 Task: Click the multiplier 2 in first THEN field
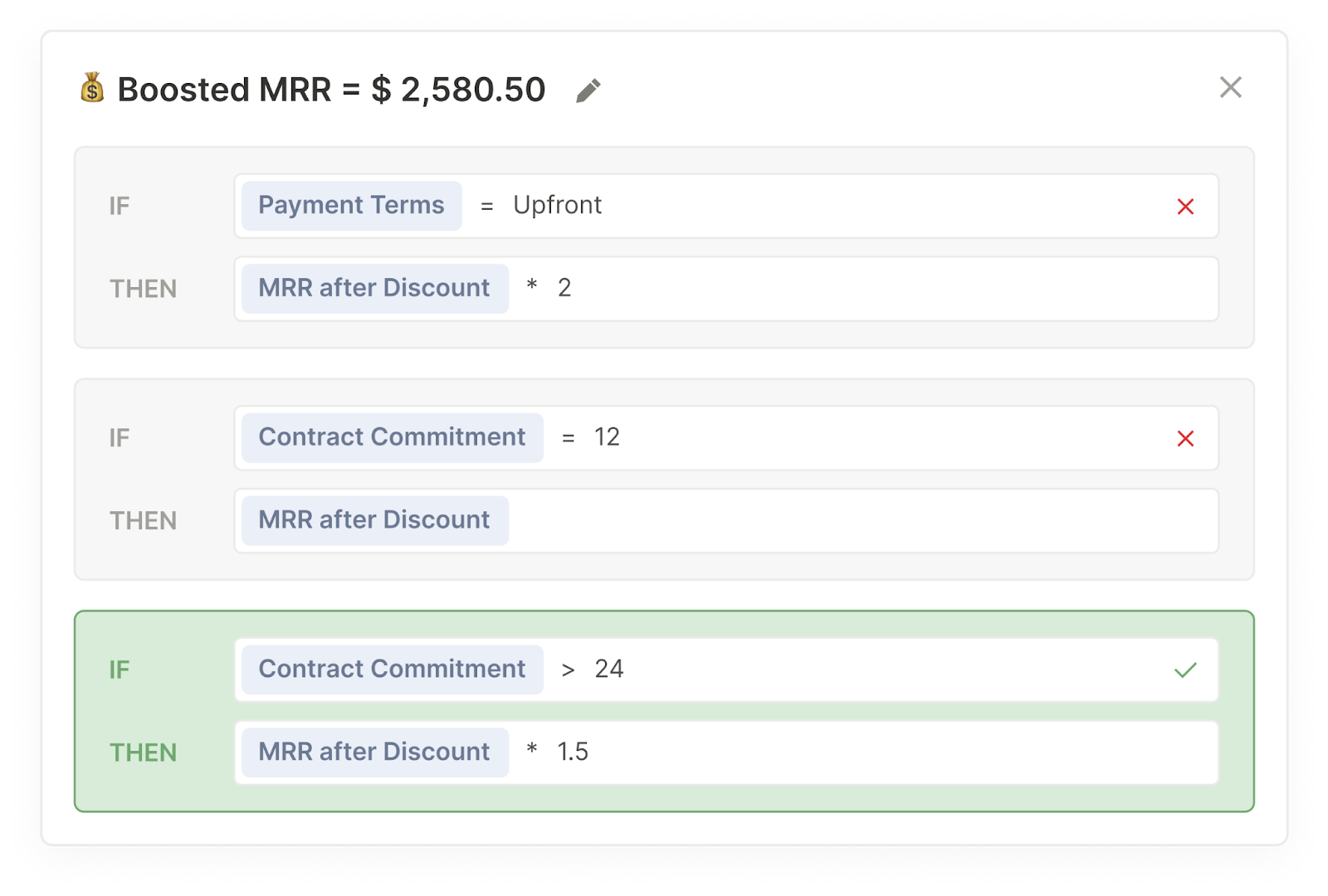[x=564, y=288]
